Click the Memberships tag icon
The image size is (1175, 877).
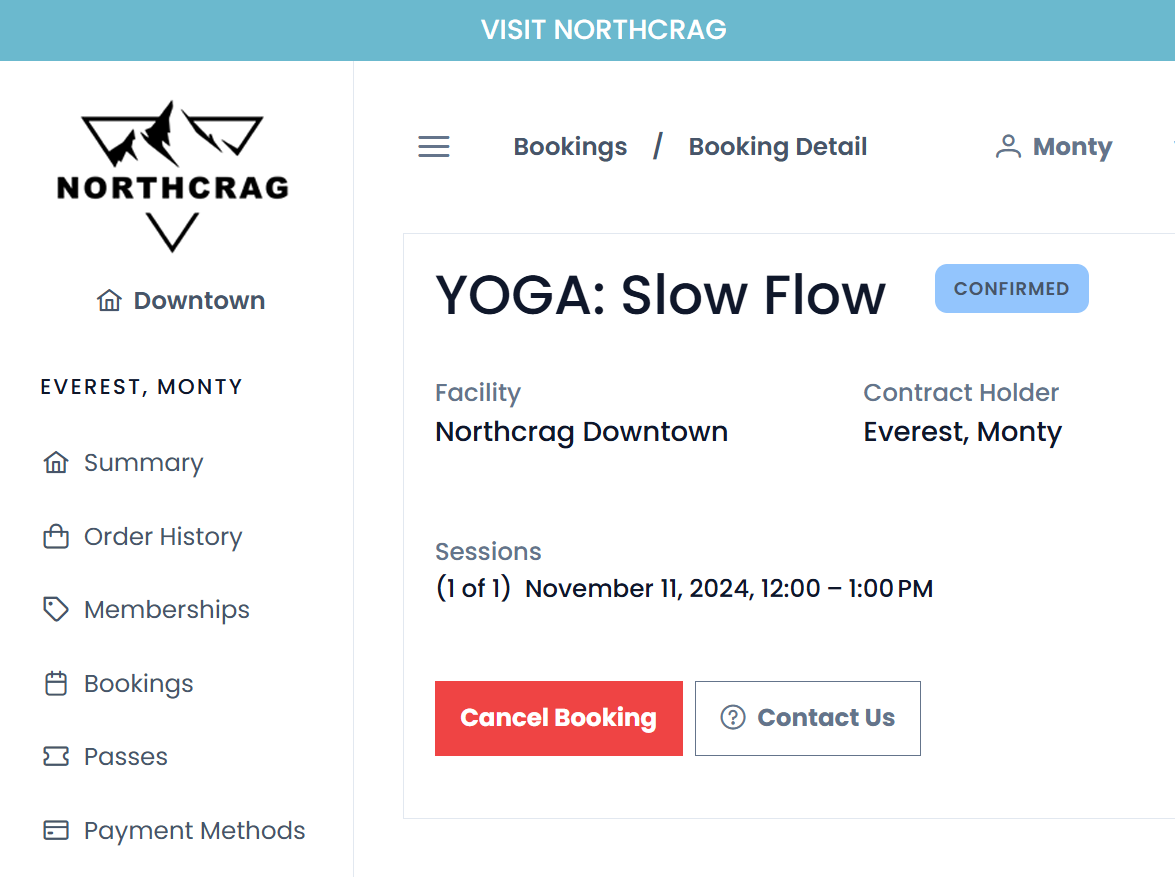point(56,610)
